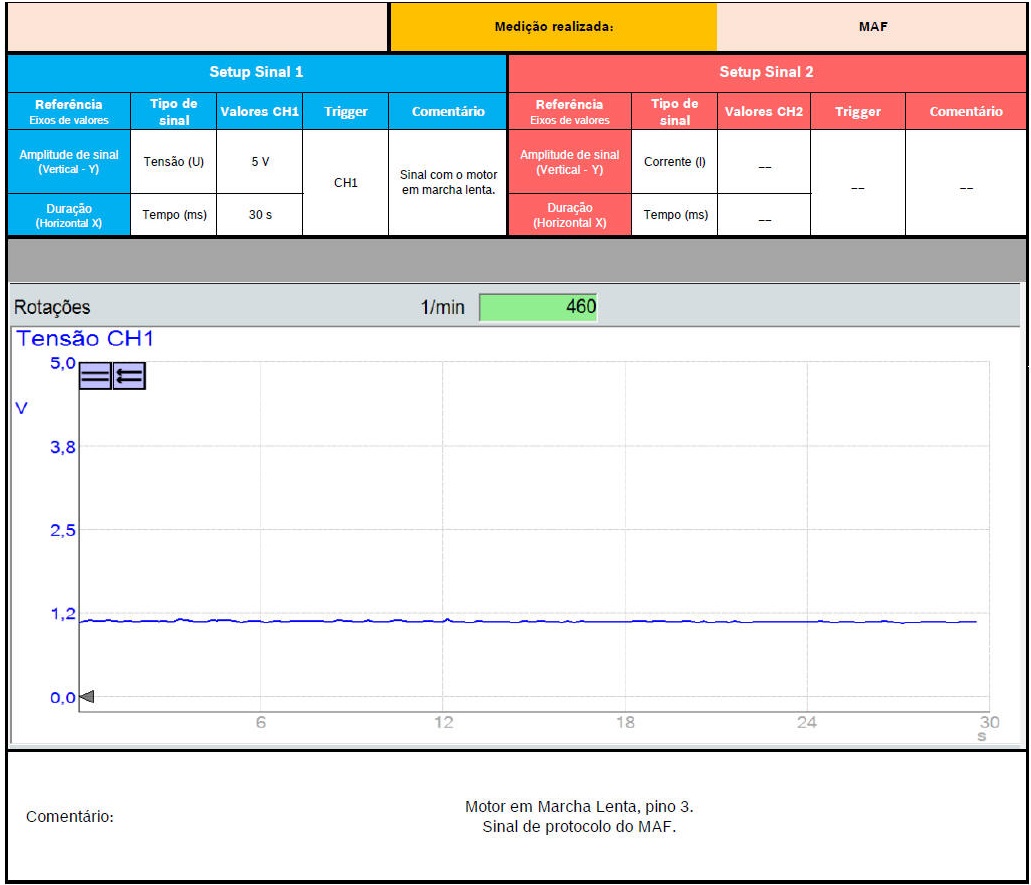The image size is (1031, 885).
Task: Click the Corrente (I) signal type cell
Action: 674,162
